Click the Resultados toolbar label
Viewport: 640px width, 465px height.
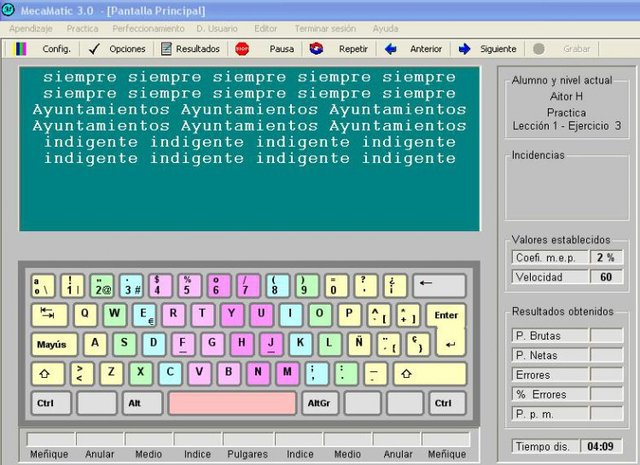[x=198, y=49]
